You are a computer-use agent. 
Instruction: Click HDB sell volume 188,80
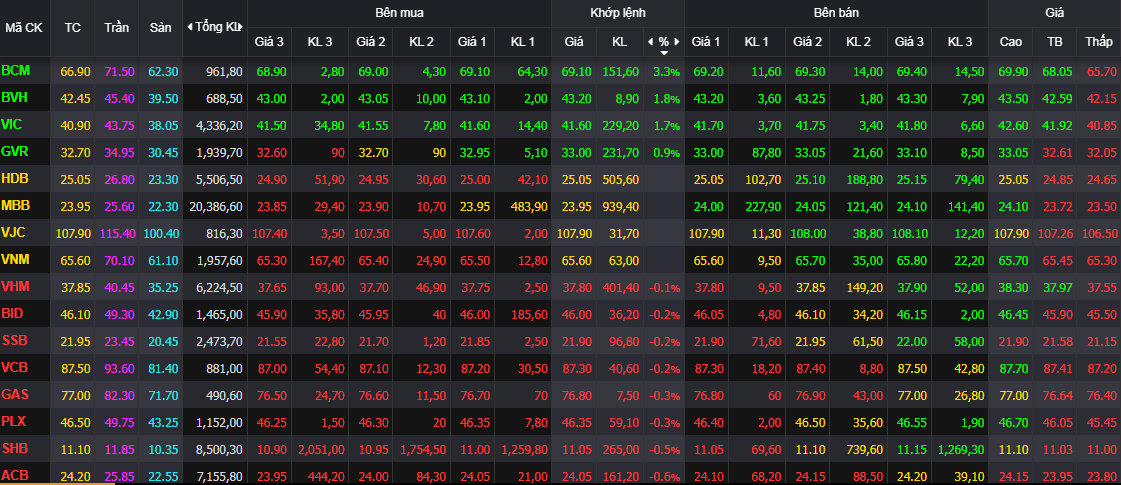[864, 180]
